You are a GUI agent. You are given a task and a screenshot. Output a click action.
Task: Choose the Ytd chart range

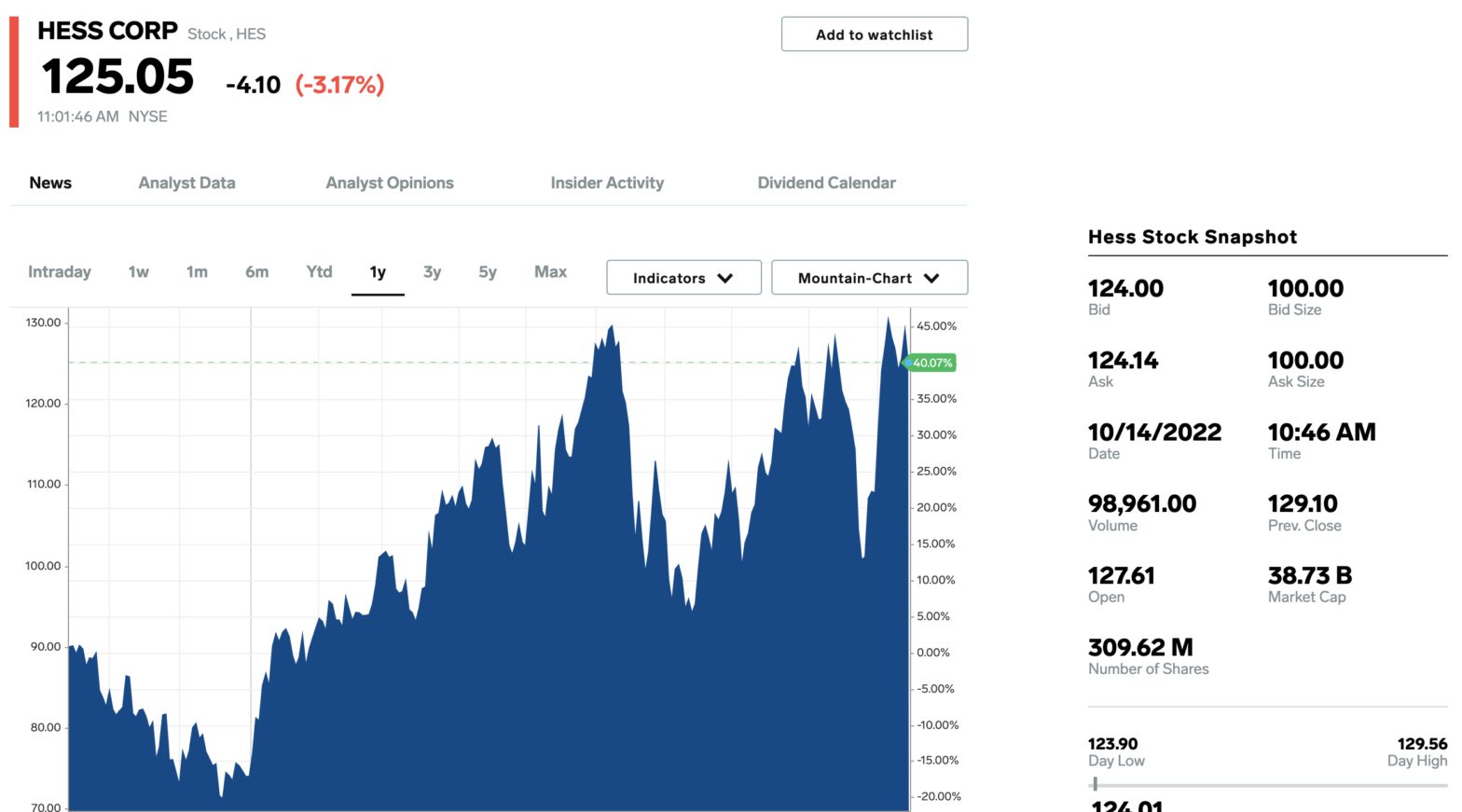point(319,272)
